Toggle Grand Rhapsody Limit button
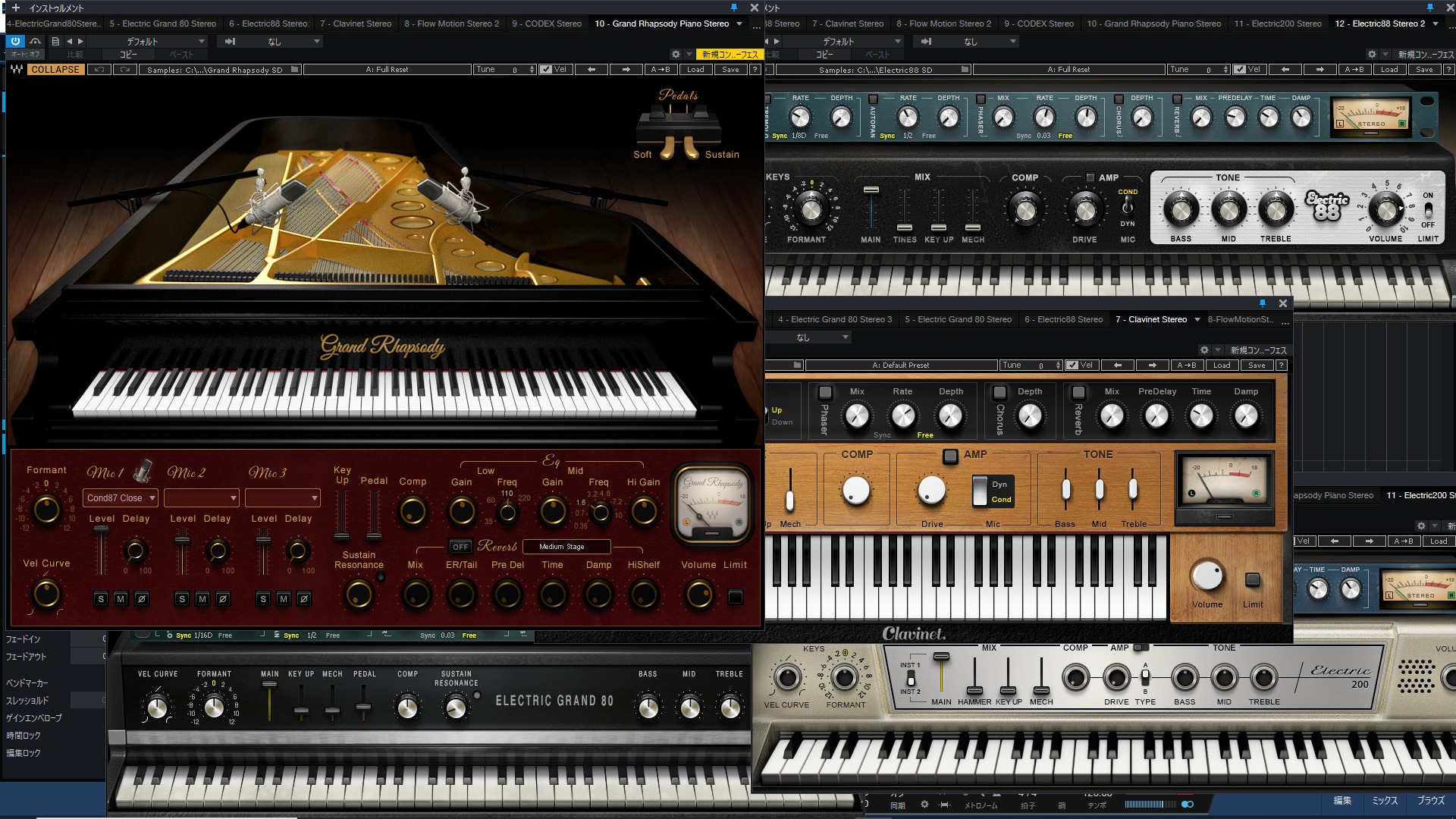The height and width of the screenshot is (819, 1456). tap(736, 597)
